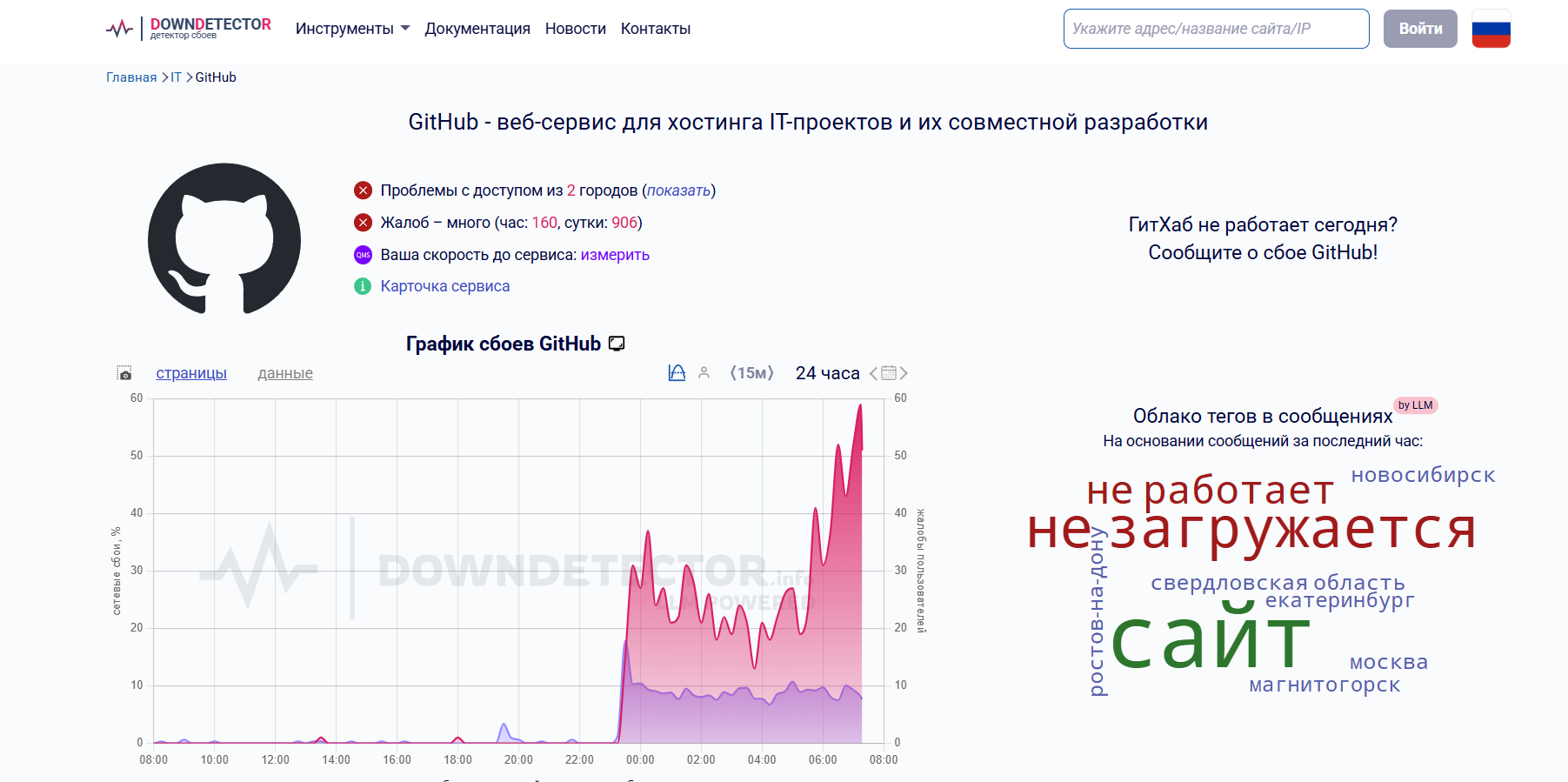This screenshot has height=782, width=1568.
Task: Toggle the user complaints person icon
Action: (x=704, y=373)
